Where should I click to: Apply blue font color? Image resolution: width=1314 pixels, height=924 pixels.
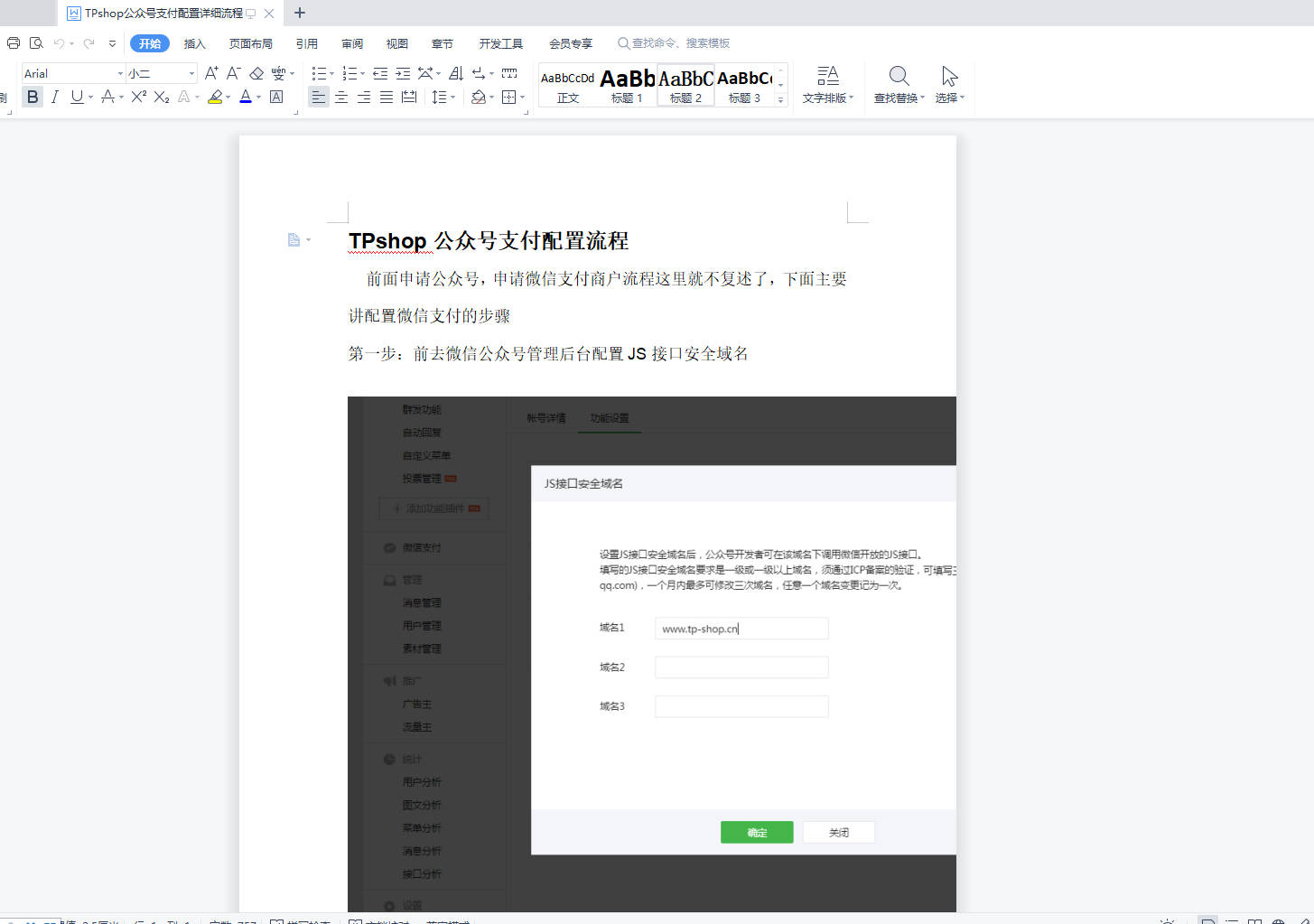pos(246,97)
